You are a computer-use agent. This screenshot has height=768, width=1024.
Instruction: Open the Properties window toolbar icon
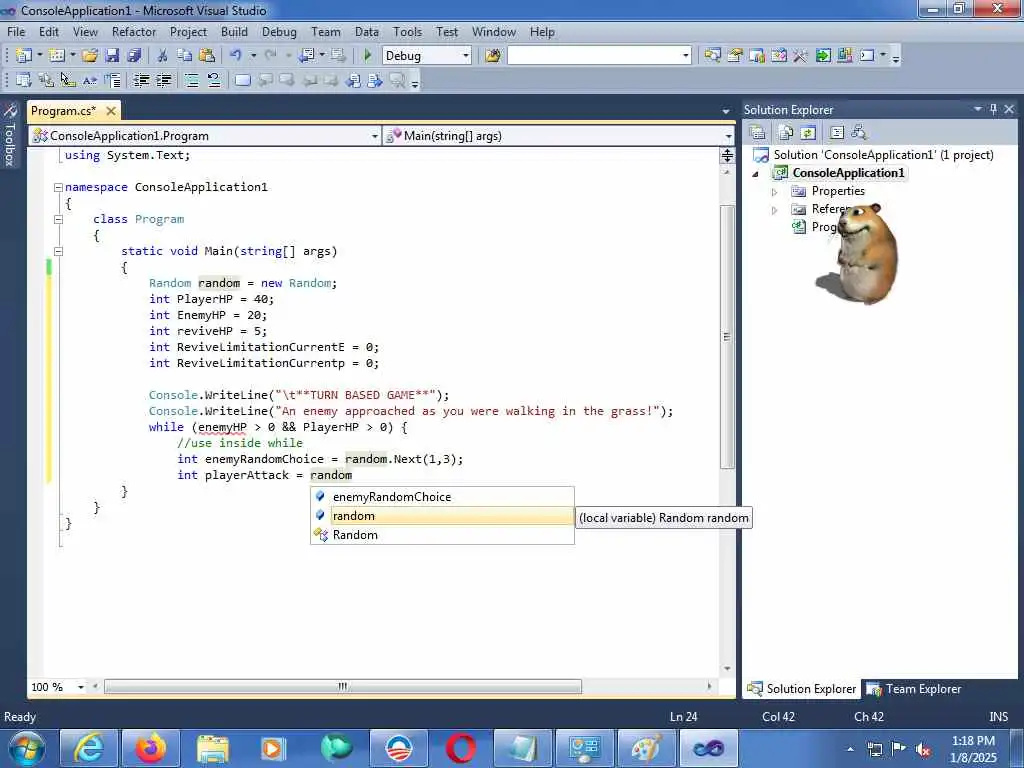(x=735, y=56)
